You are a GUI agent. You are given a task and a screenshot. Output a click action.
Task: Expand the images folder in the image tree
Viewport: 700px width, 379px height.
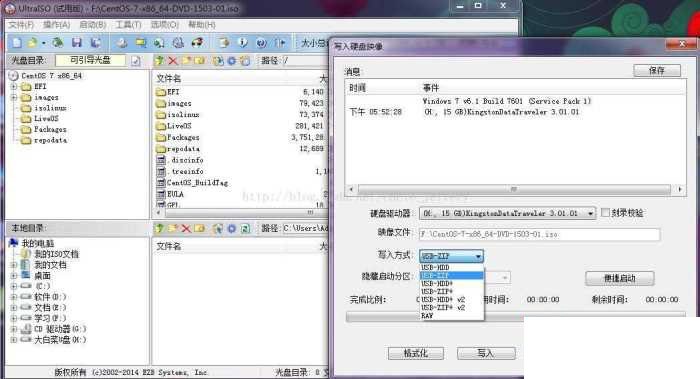pyautogui.click(x=14, y=97)
